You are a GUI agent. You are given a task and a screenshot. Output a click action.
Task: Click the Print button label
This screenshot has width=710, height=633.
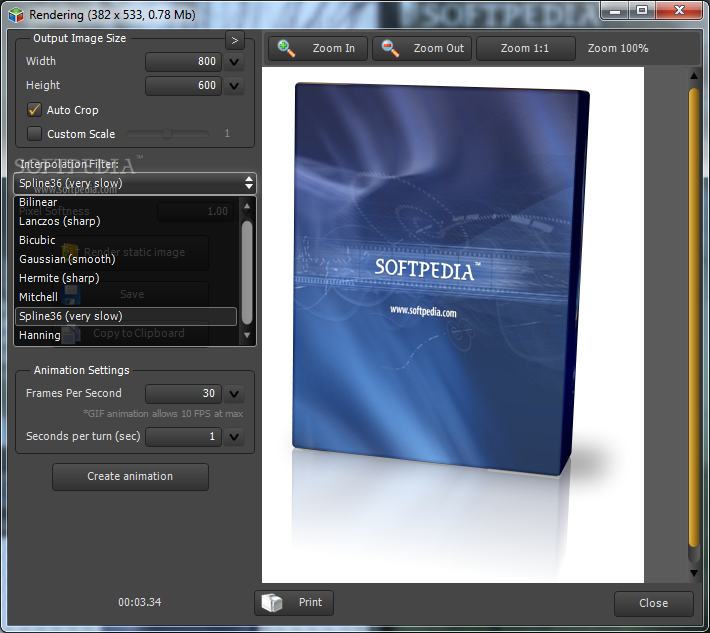(310, 603)
